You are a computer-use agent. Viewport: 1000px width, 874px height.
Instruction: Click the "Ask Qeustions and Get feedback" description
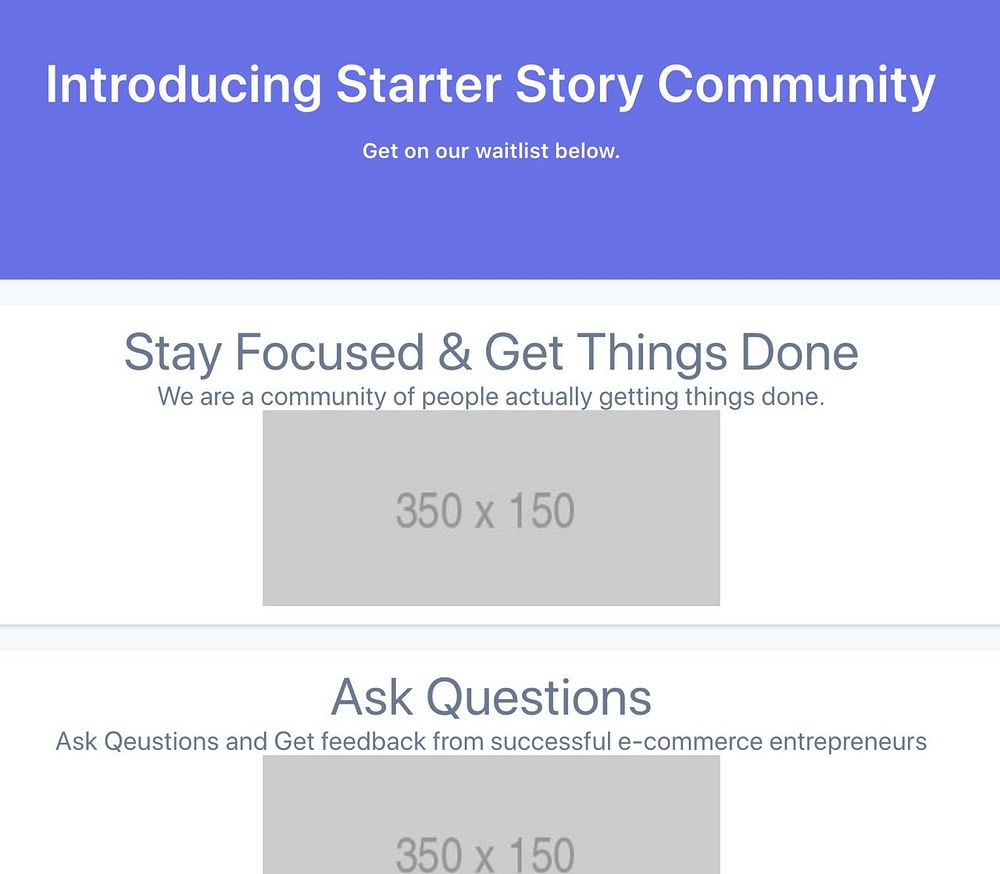pyautogui.click(x=491, y=742)
